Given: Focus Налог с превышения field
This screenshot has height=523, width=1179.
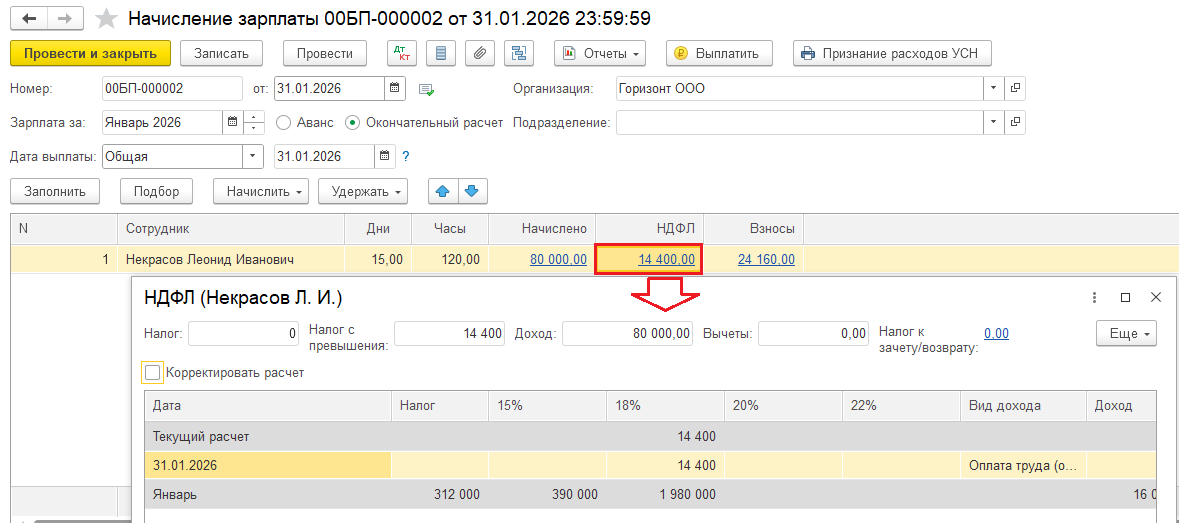Looking at the screenshot, I should (450, 334).
